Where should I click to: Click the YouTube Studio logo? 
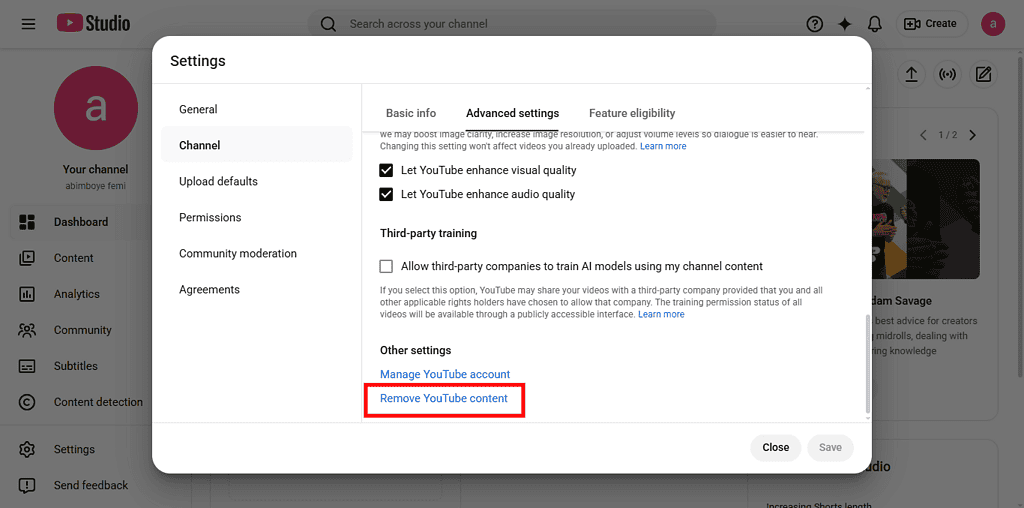point(93,24)
